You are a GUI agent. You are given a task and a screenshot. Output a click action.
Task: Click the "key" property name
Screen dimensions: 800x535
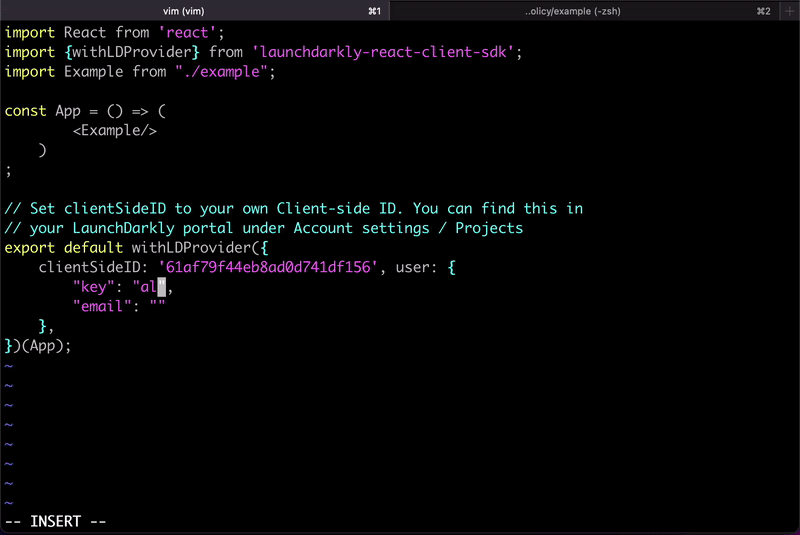(x=93, y=287)
